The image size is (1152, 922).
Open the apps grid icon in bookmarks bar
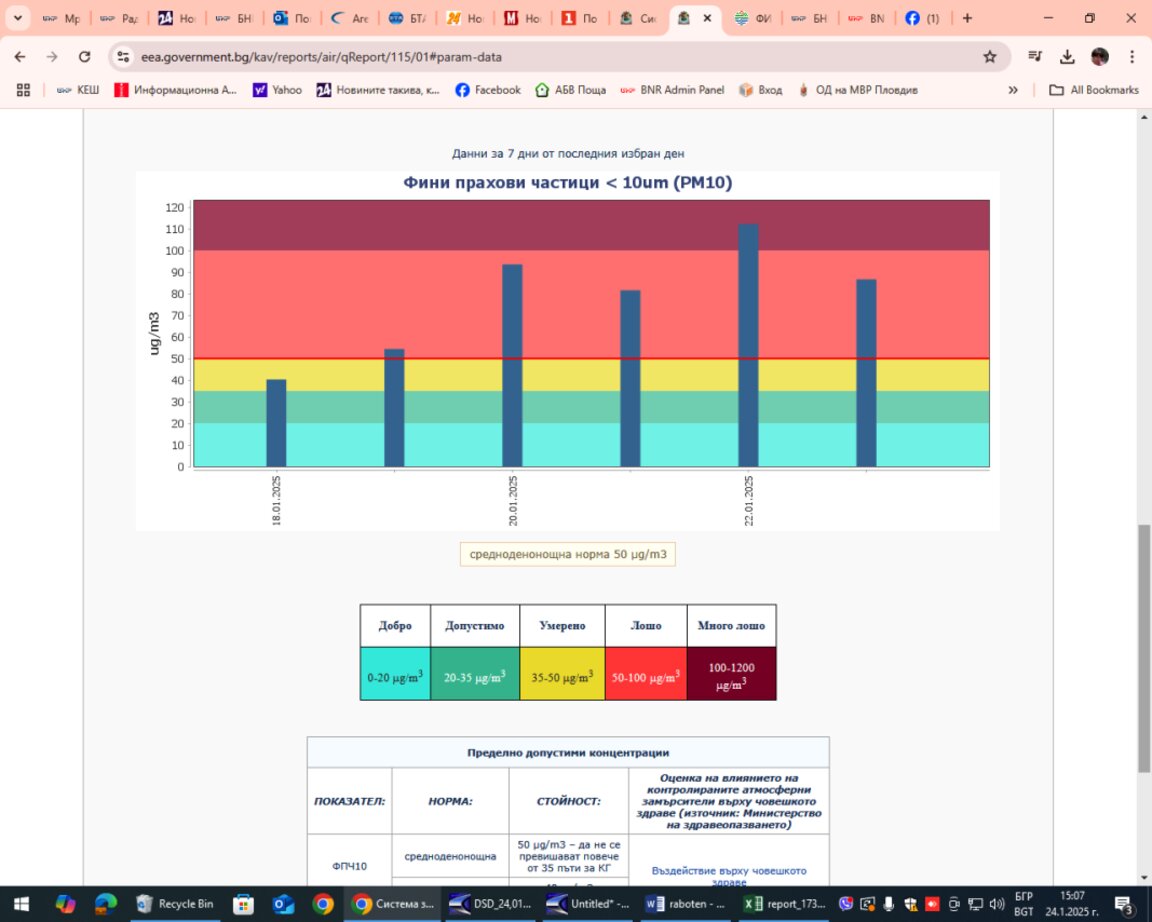[x=23, y=90]
